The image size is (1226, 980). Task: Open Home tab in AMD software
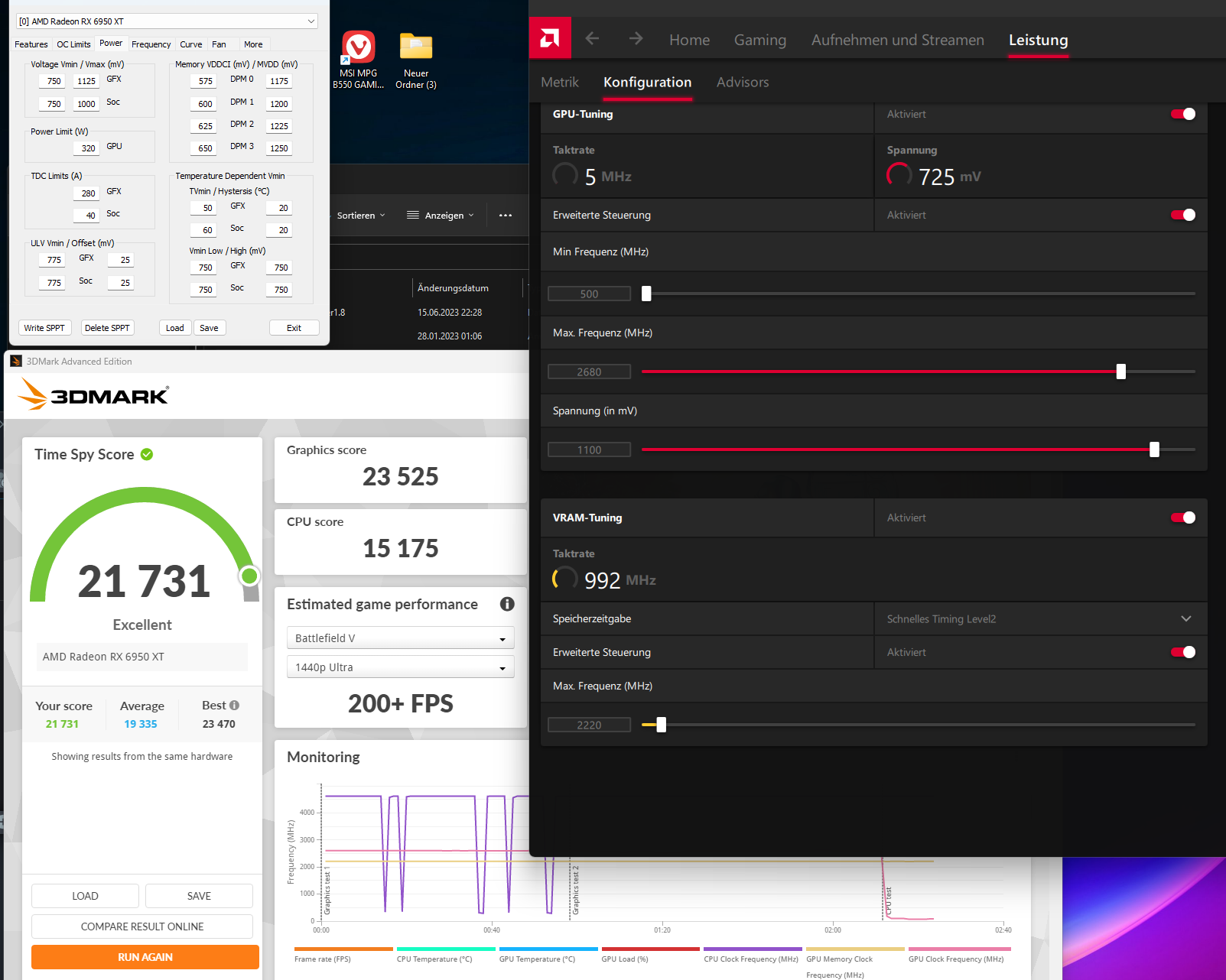(x=689, y=40)
